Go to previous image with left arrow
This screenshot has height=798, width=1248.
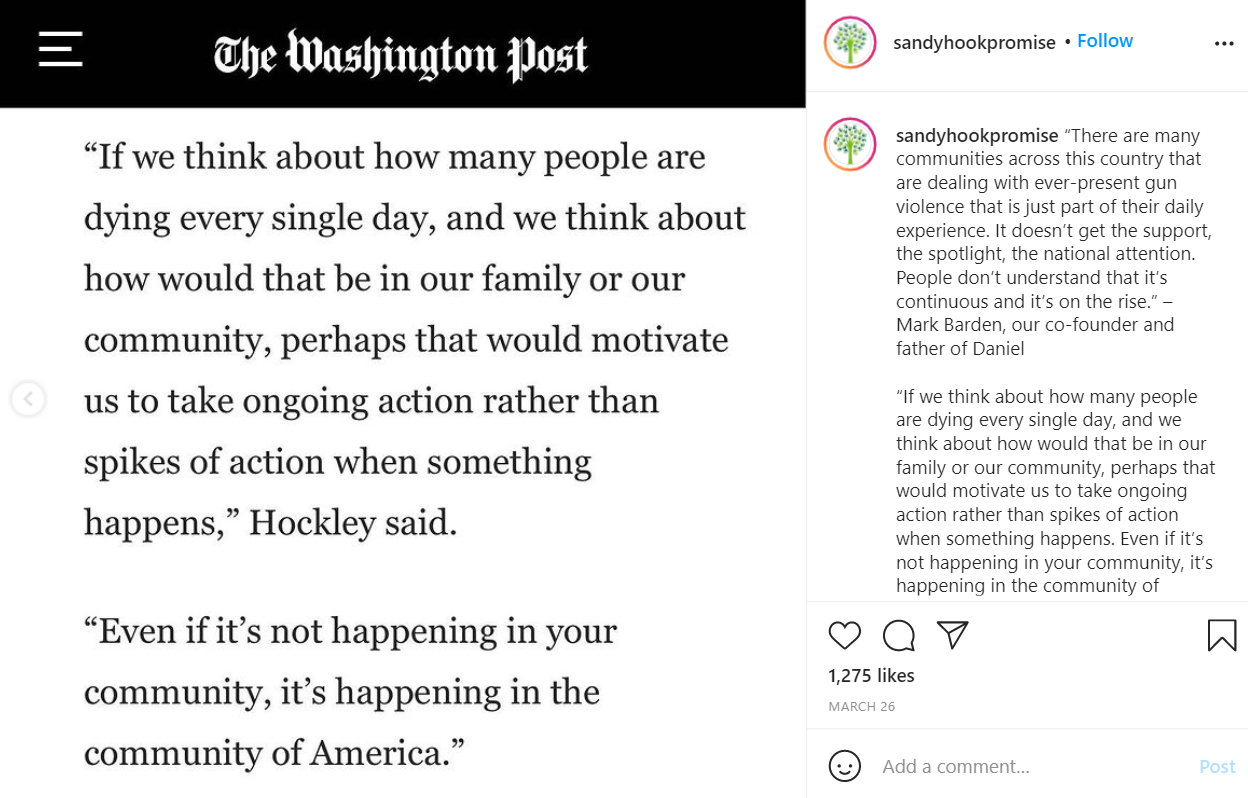tap(28, 400)
